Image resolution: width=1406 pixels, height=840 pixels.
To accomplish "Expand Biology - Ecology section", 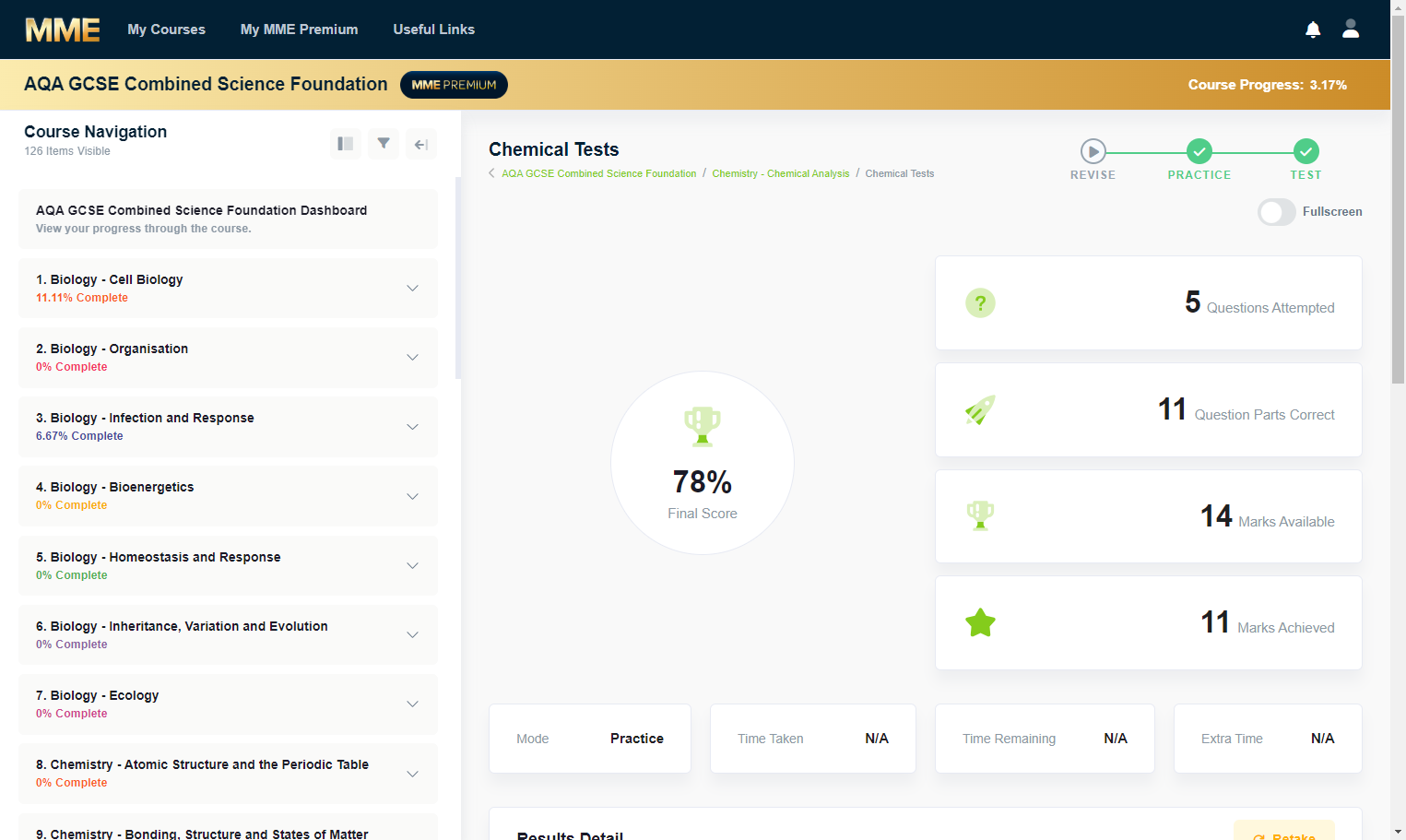I will (x=412, y=704).
